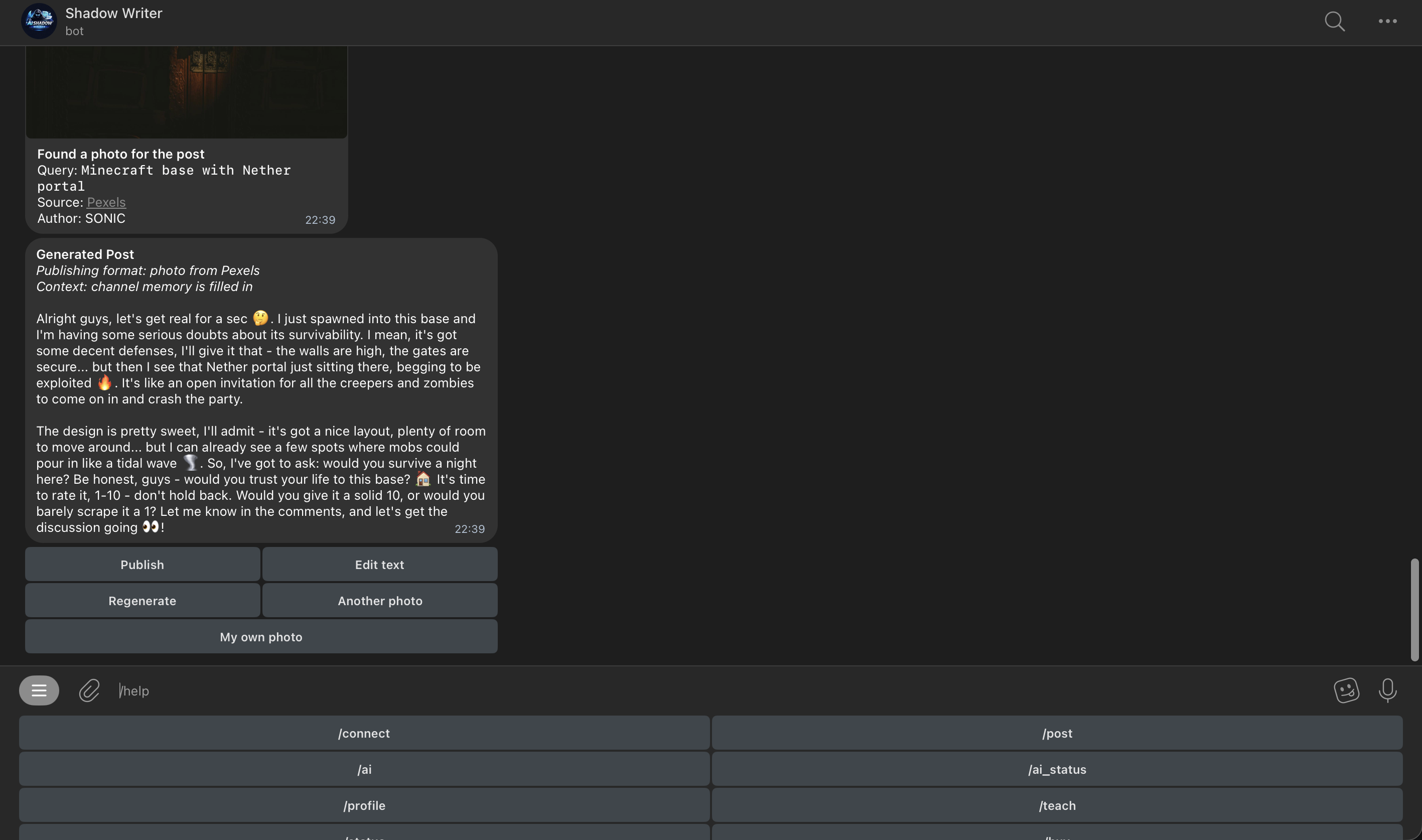This screenshot has width=1422, height=840.
Task: Send the /post command
Action: pyautogui.click(x=1057, y=733)
